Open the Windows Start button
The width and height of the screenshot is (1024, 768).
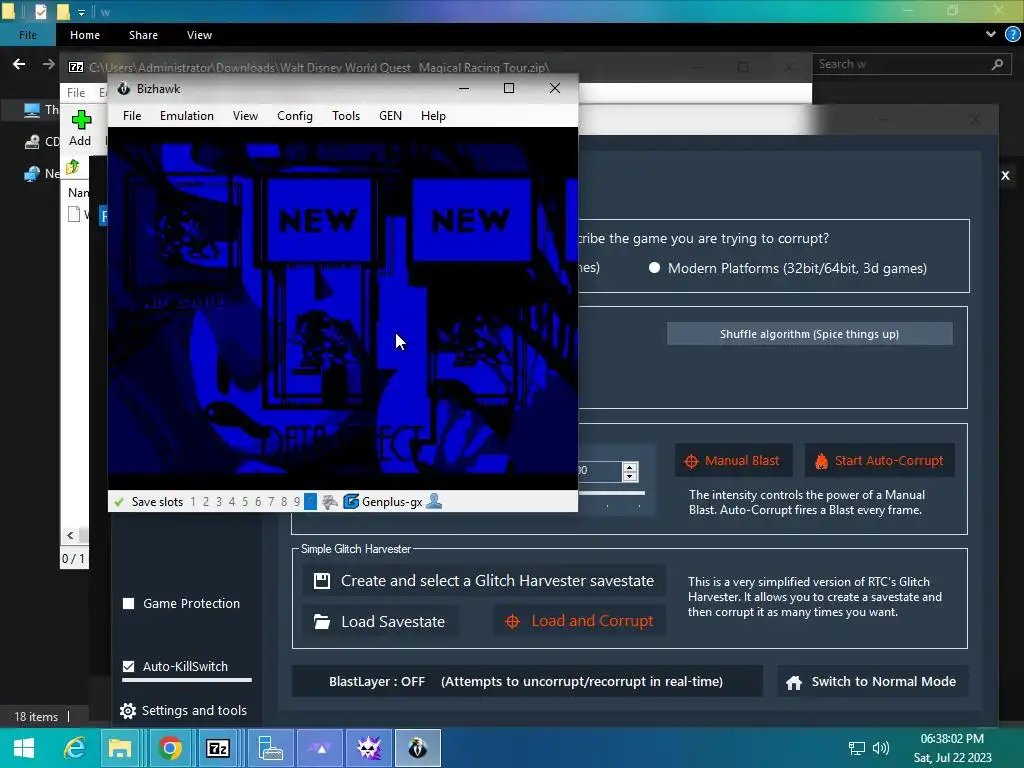pos(24,748)
